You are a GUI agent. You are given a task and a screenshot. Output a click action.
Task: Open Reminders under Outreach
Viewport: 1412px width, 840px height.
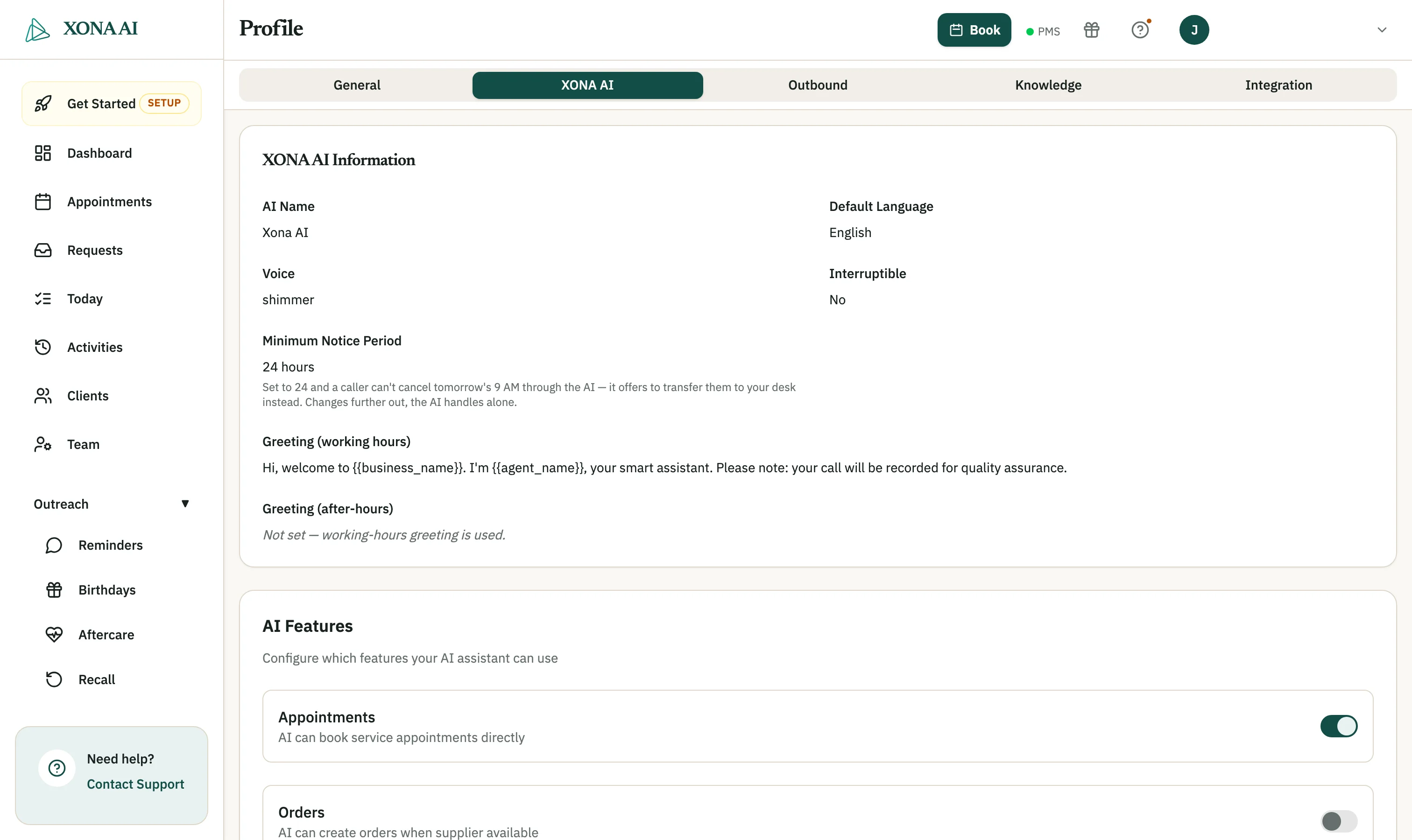tap(117, 545)
